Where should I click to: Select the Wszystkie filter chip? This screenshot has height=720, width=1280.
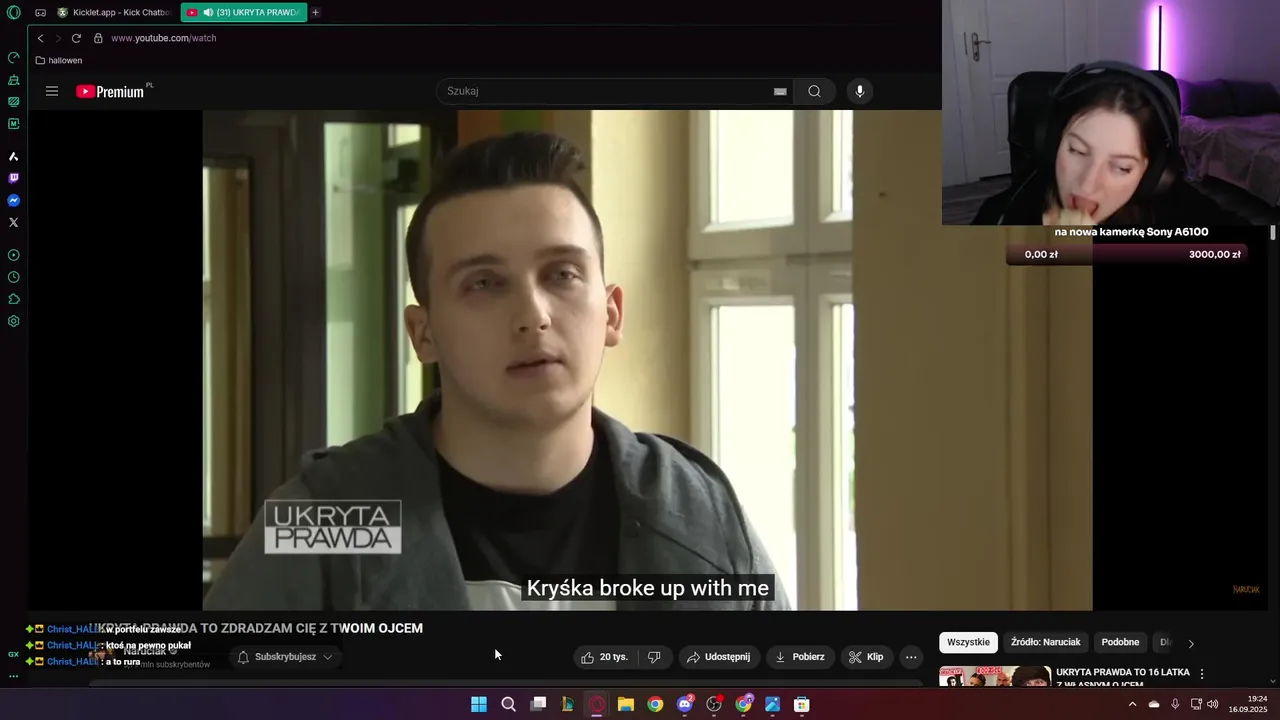coord(968,642)
